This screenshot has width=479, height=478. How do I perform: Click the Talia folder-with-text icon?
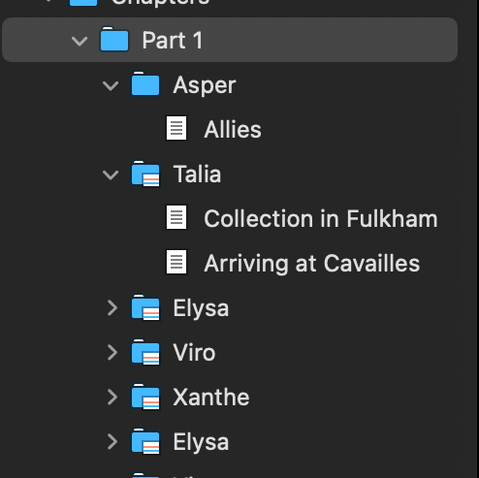point(145,174)
